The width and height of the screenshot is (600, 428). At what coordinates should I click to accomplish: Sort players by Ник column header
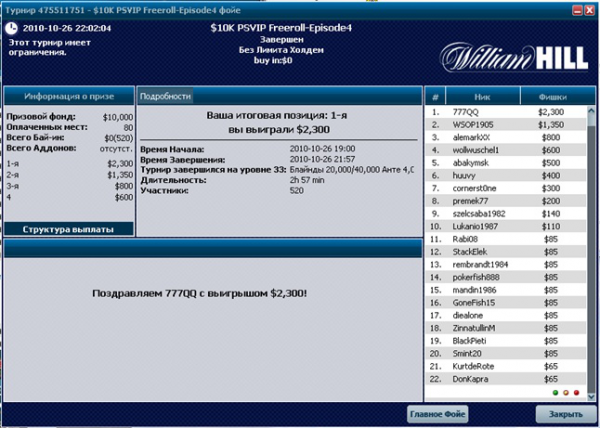pyautogui.click(x=483, y=97)
